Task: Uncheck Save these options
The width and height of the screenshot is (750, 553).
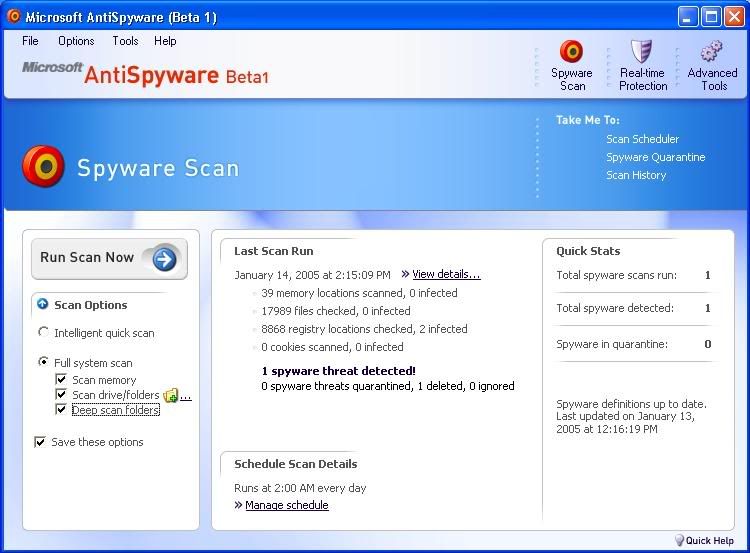Action: pyautogui.click(x=40, y=442)
